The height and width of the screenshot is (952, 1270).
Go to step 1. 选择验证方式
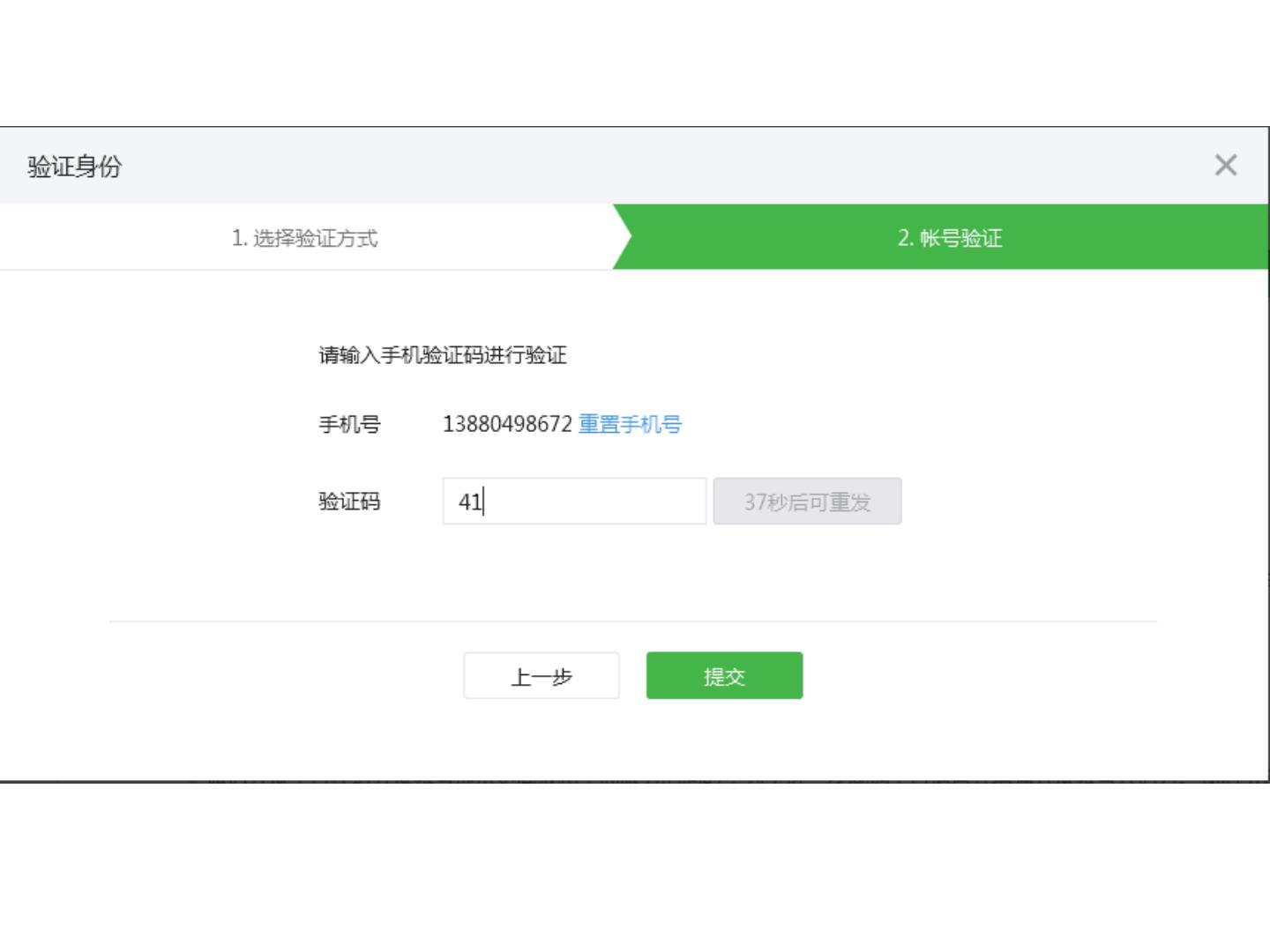[305, 238]
